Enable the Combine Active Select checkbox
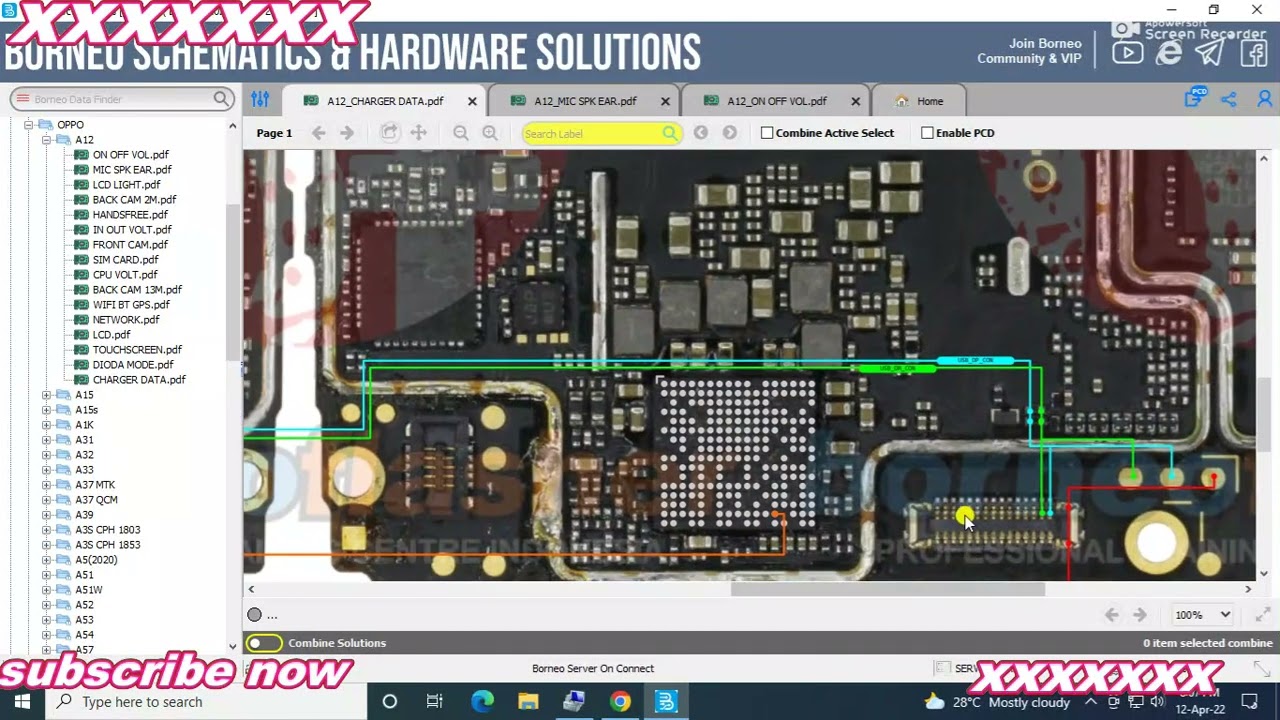1280x720 pixels. [x=767, y=133]
